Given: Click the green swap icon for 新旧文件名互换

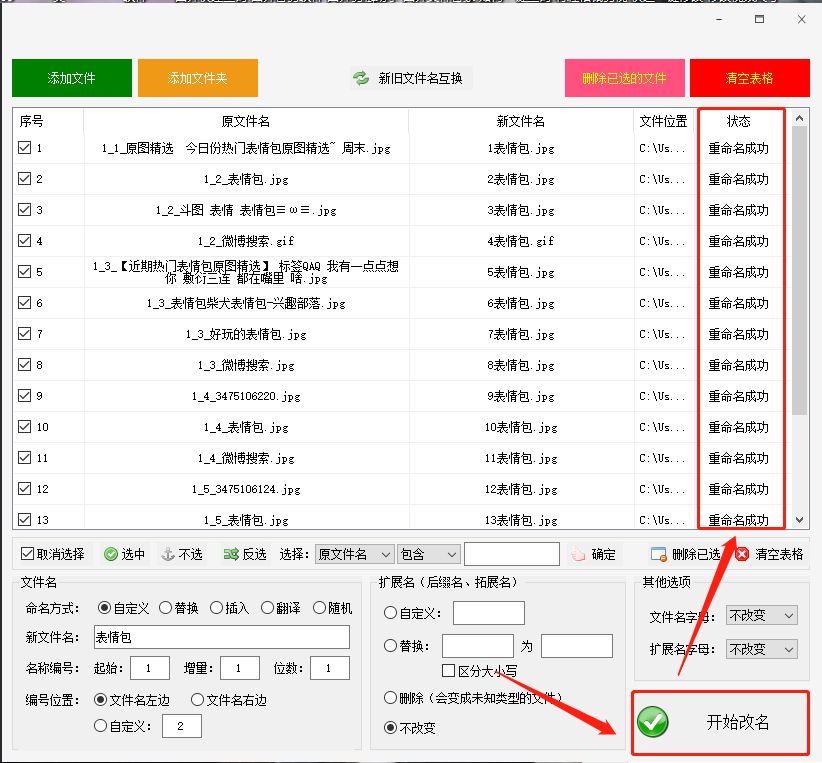Looking at the screenshot, I should coord(359,77).
